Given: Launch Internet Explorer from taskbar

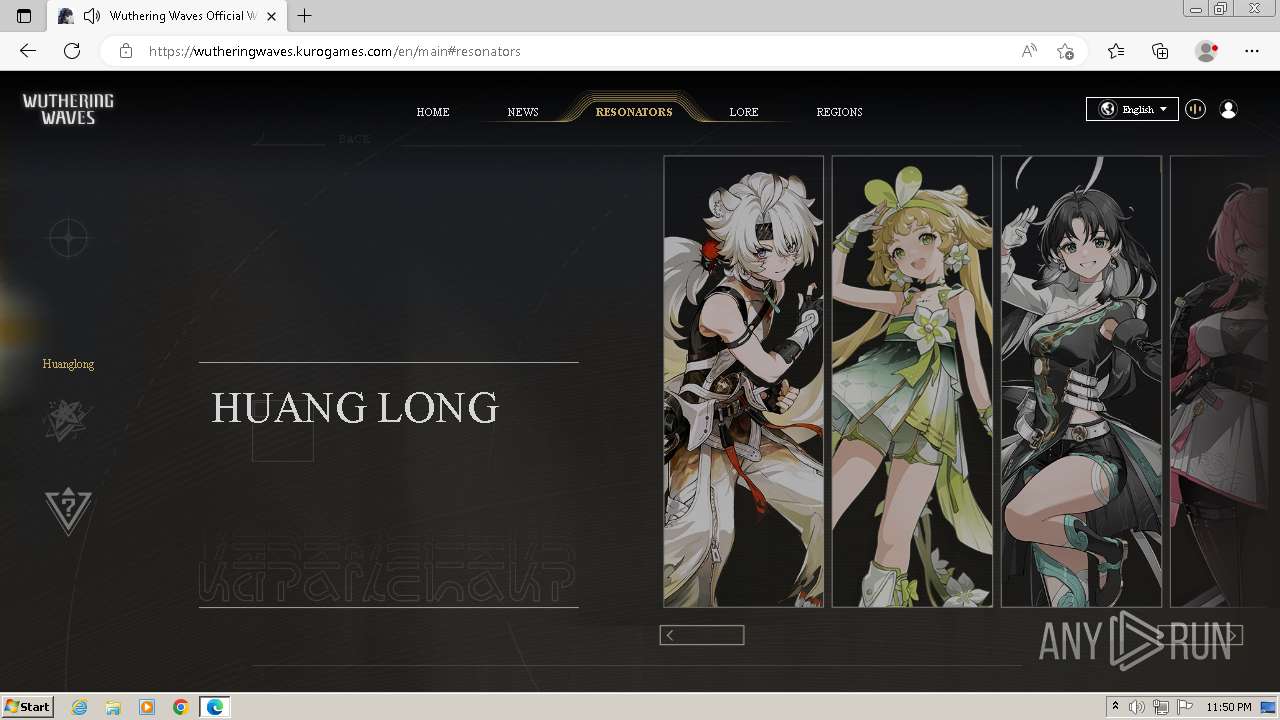Looking at the screenshot, I should (x=80, y=707).
